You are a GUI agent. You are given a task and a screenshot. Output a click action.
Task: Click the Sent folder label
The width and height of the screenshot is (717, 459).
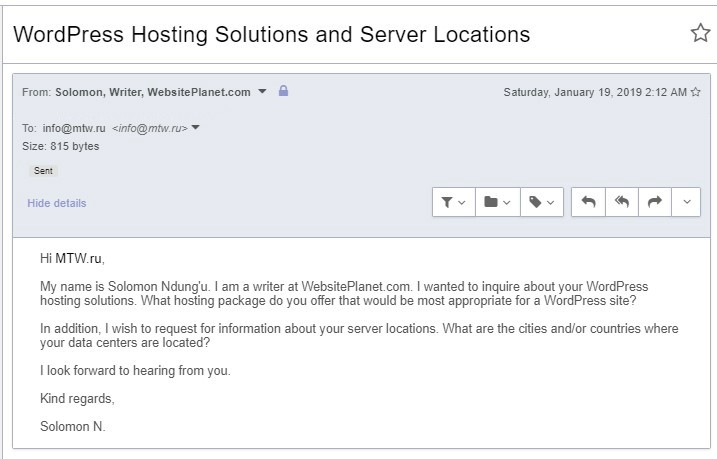(x=43, y=171)
